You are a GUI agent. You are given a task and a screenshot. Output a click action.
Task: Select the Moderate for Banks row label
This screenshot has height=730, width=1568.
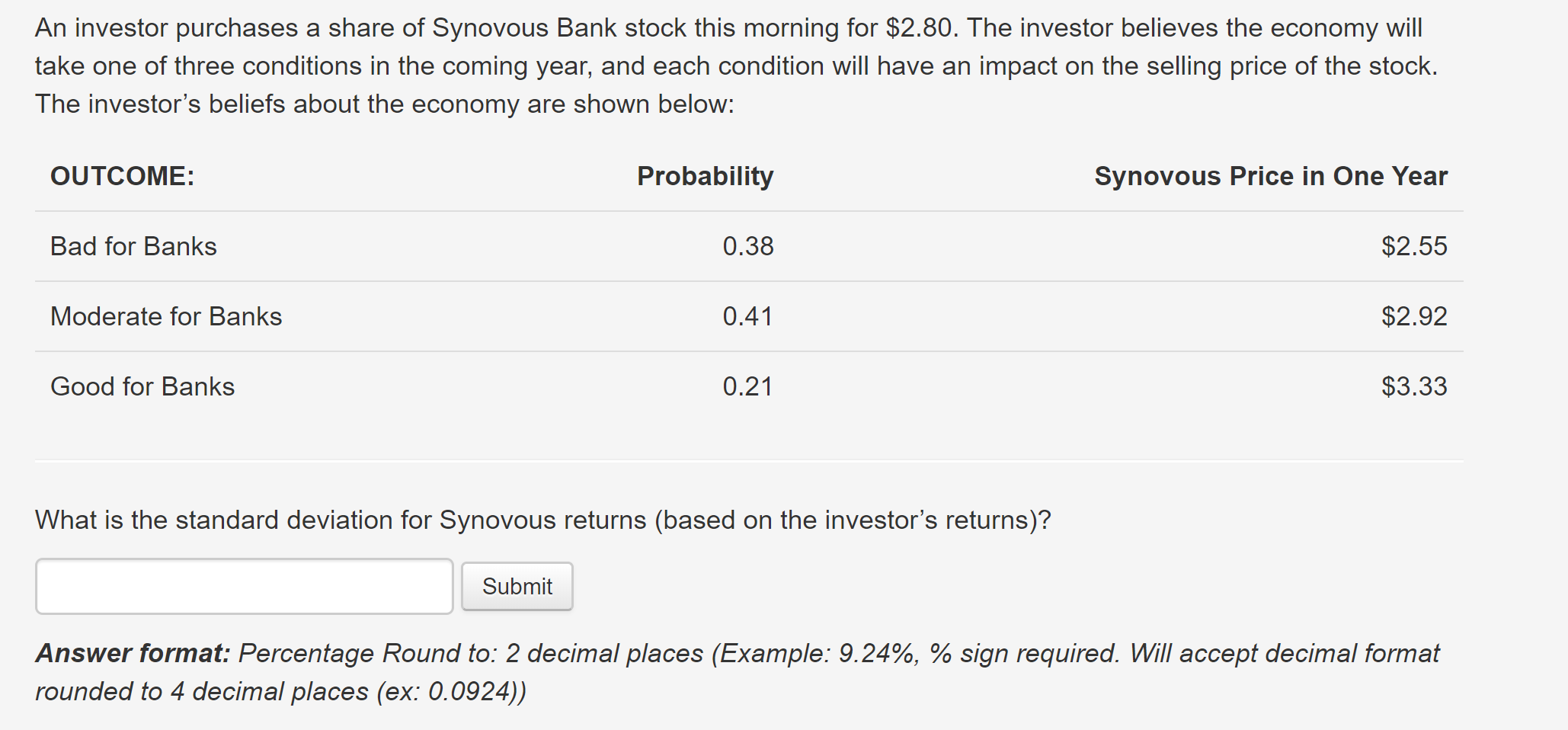[166, 316]
